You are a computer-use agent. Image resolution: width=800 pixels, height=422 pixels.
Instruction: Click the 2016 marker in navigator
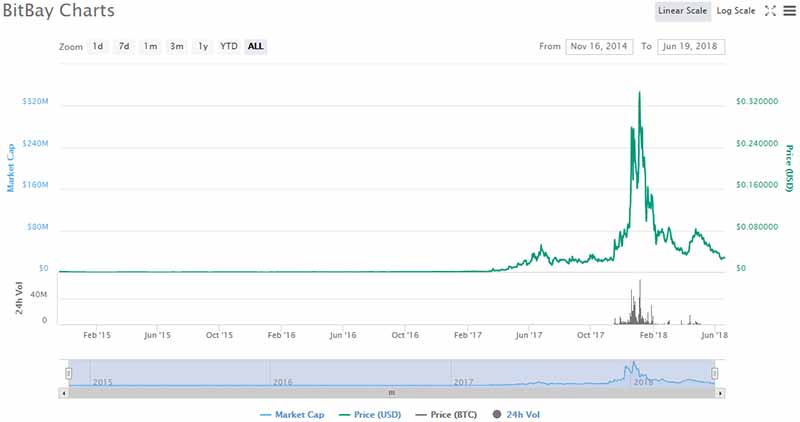coord(283,382)
